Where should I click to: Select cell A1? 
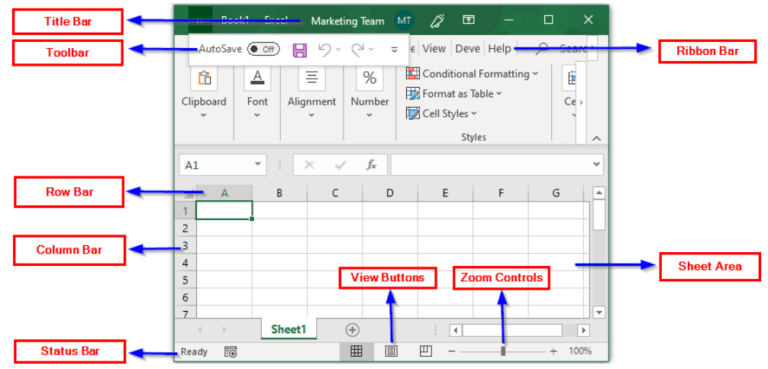coord(224,210)
